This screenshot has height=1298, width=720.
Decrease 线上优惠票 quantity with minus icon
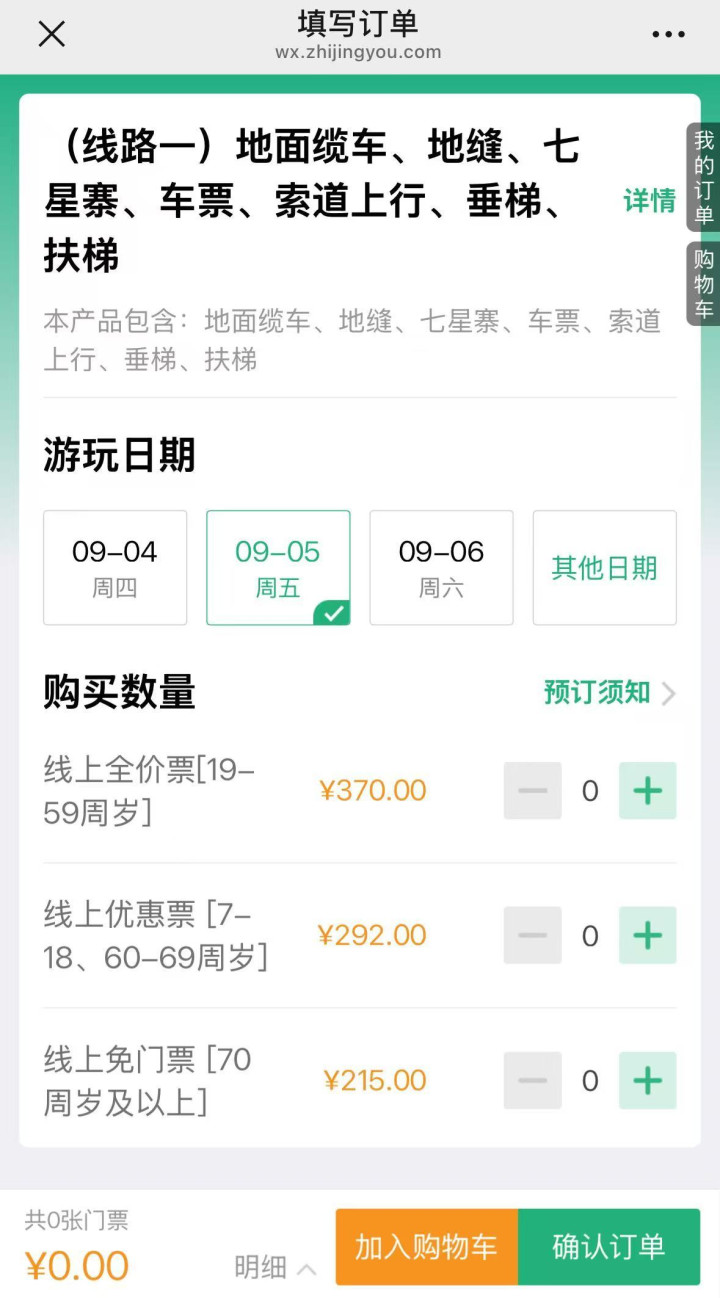533,936
